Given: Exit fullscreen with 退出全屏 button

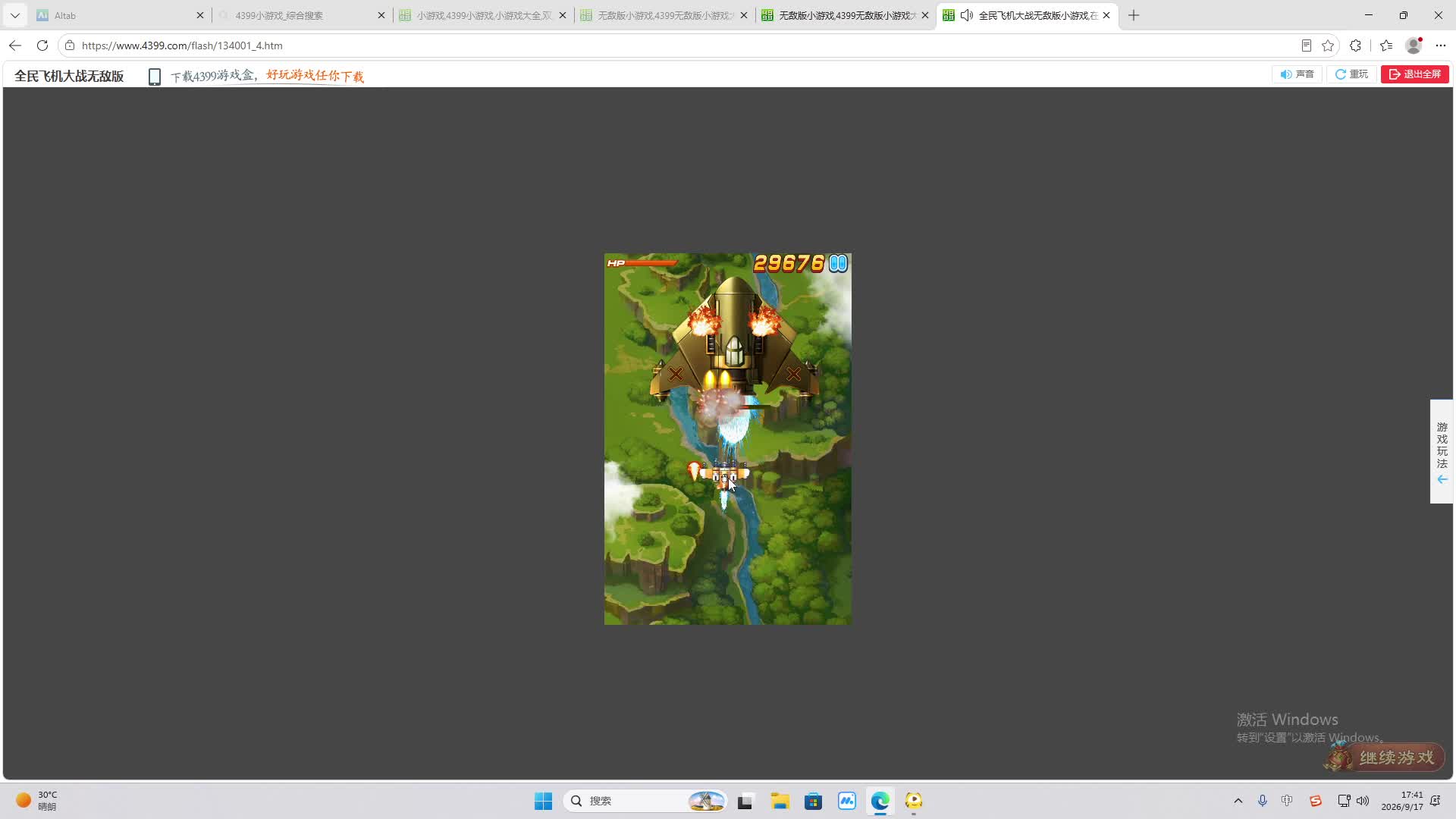Looking at the screenshot, I should [x=1415, y=74].
